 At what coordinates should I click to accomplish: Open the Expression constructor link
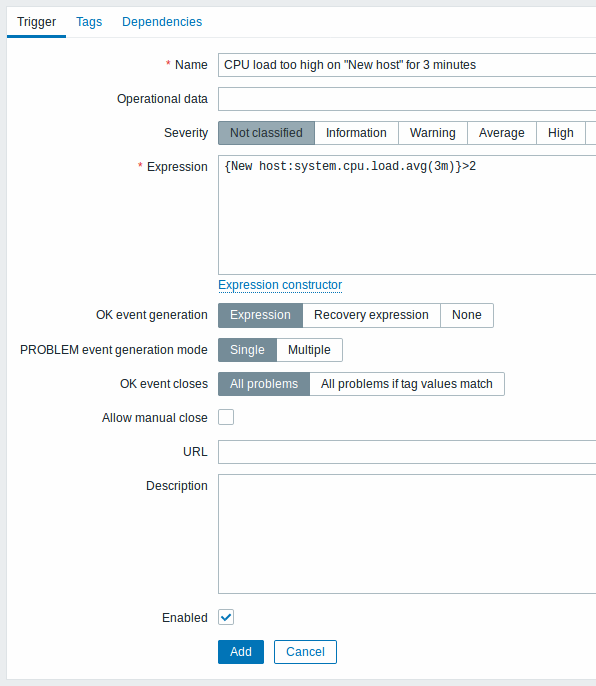tap(280, 285)
